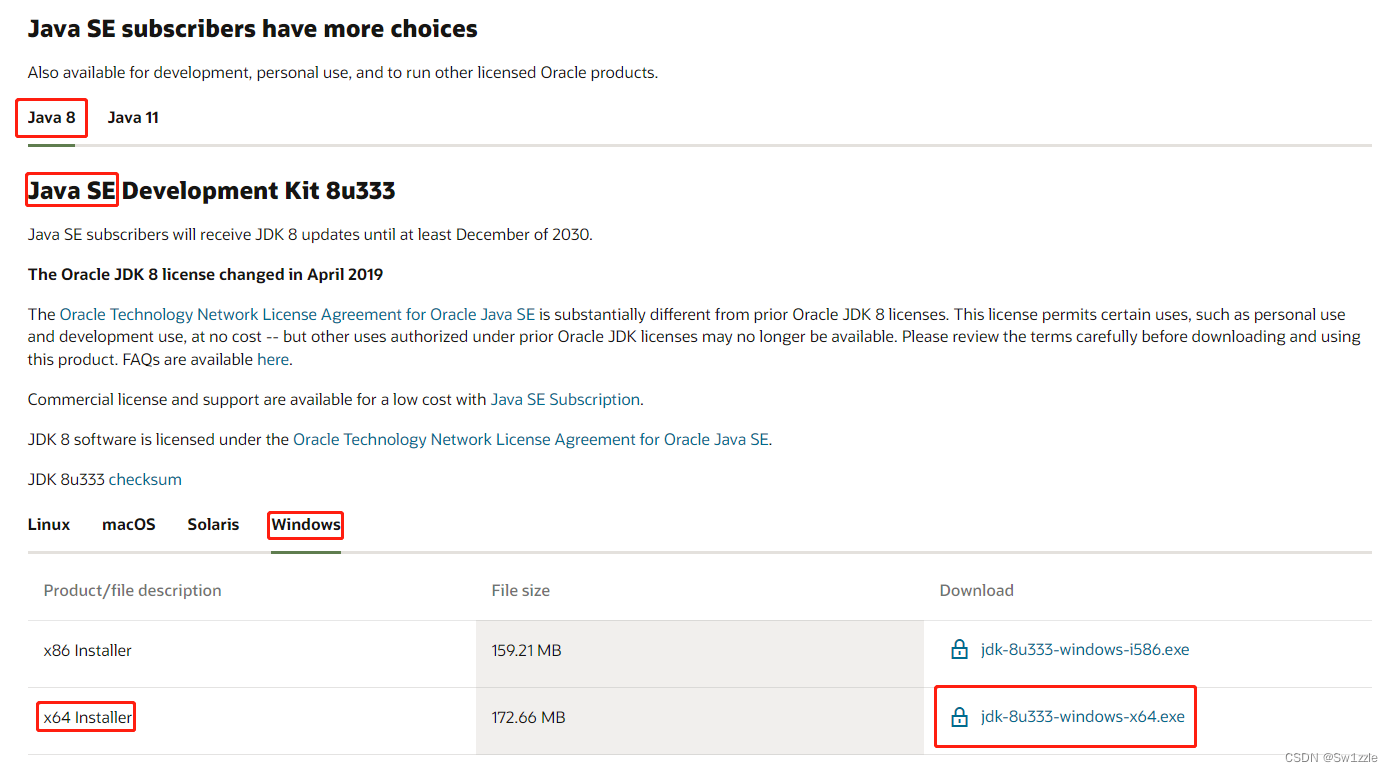This screenshot has height=772, width=1393.
Task: Click lock icon beside jdk-8u333-windows-i586.exe
Action: pos(959,650)
